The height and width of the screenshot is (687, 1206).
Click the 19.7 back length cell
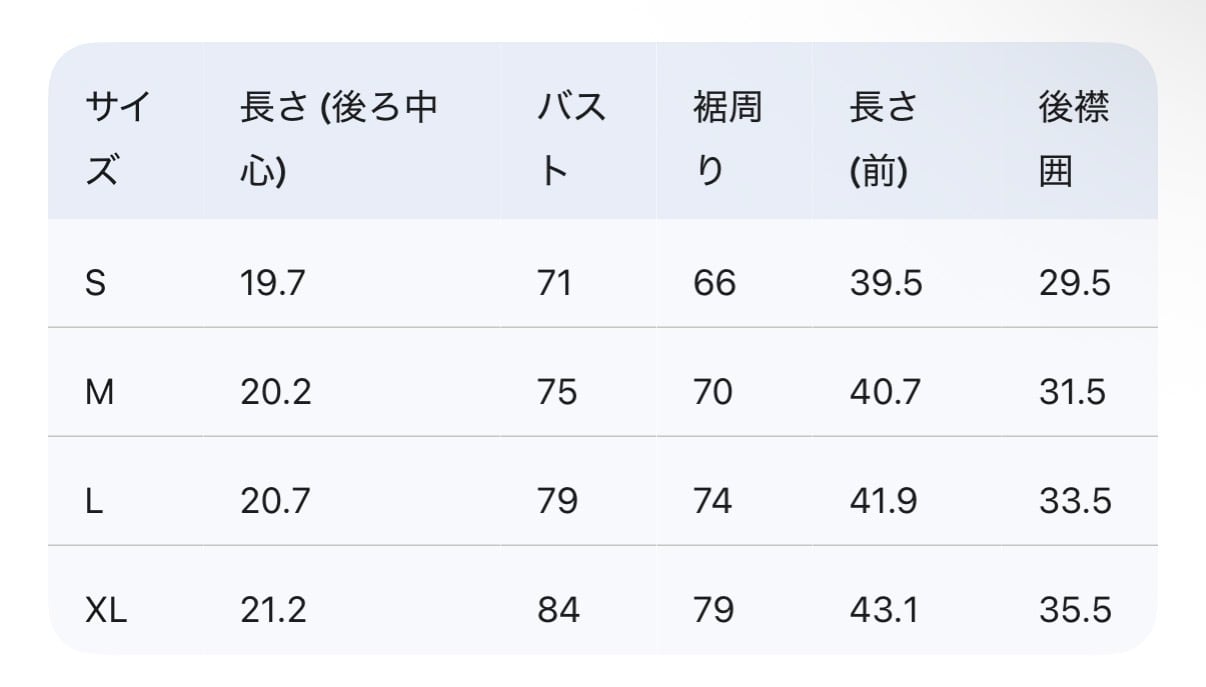[272, 283]
